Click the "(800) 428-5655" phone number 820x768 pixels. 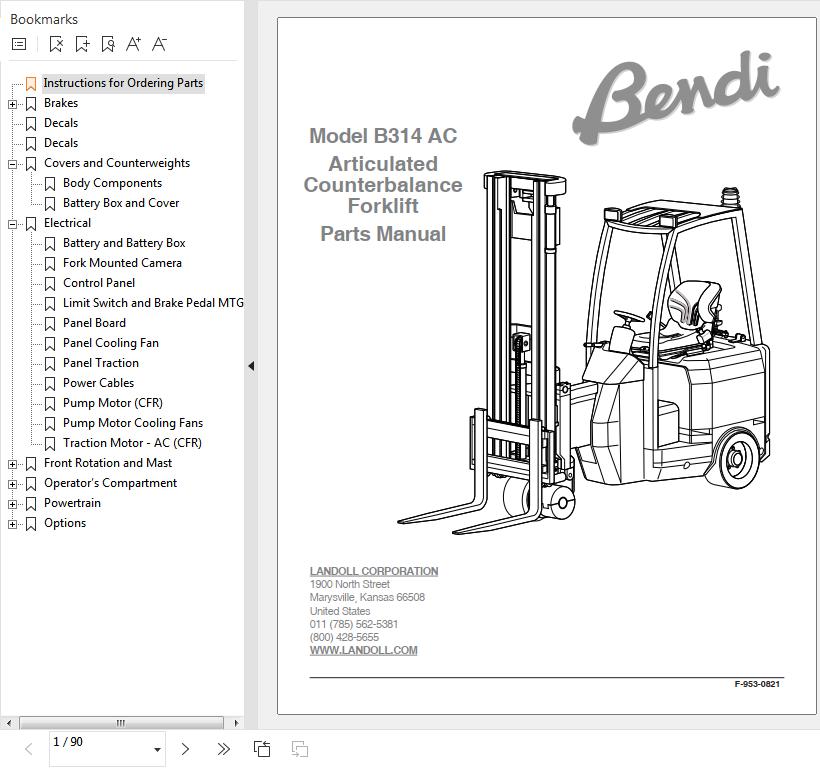pyautogui.click(x=344, y=637)
